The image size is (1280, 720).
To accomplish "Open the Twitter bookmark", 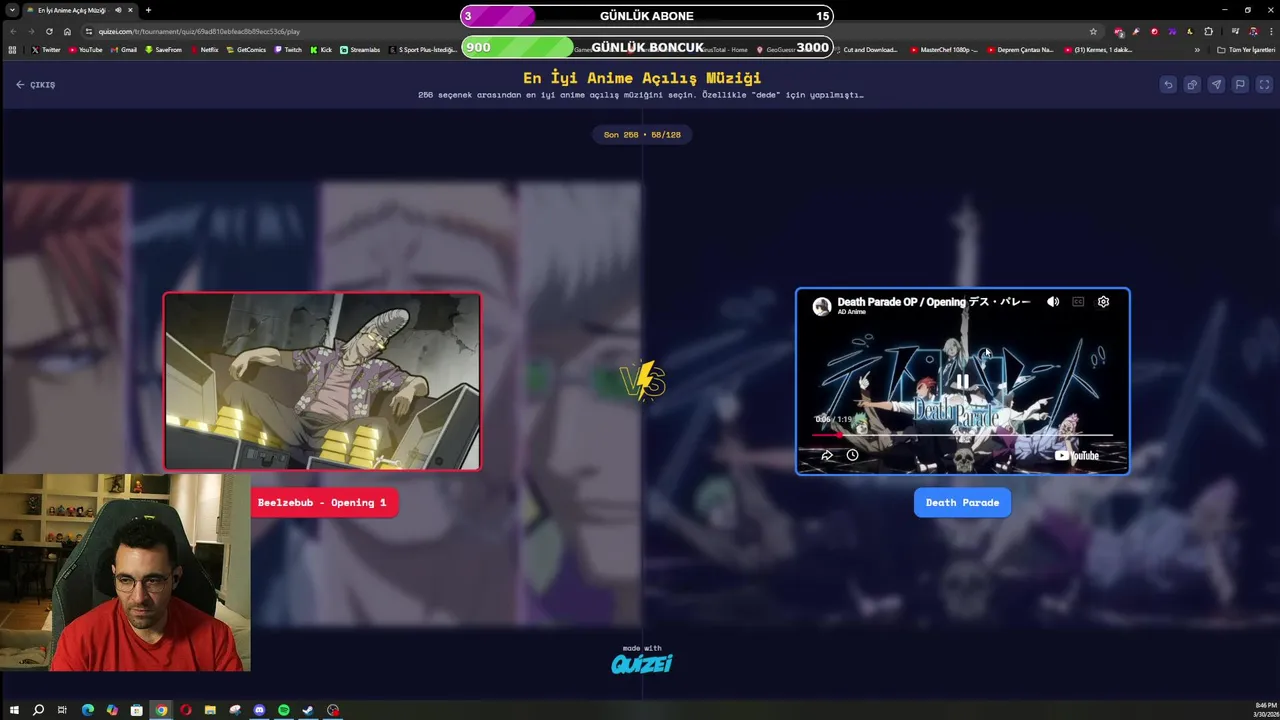I will click(x=46, y=49).
